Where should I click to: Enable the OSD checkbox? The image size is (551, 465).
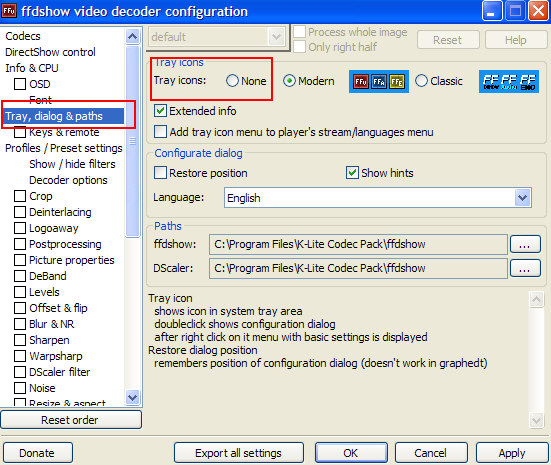click(x=20, y=84)
